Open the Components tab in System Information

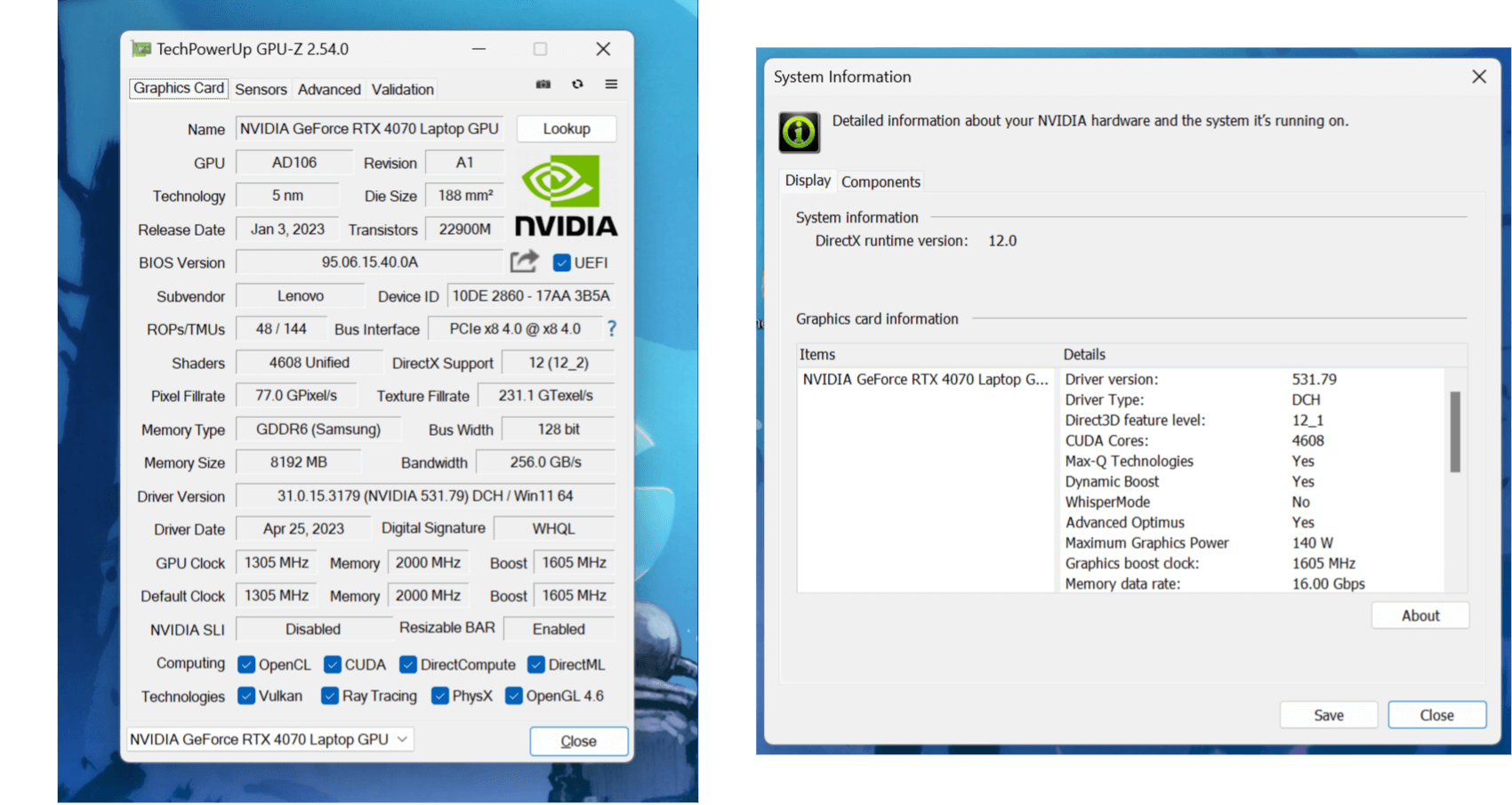tap(880, 181)
